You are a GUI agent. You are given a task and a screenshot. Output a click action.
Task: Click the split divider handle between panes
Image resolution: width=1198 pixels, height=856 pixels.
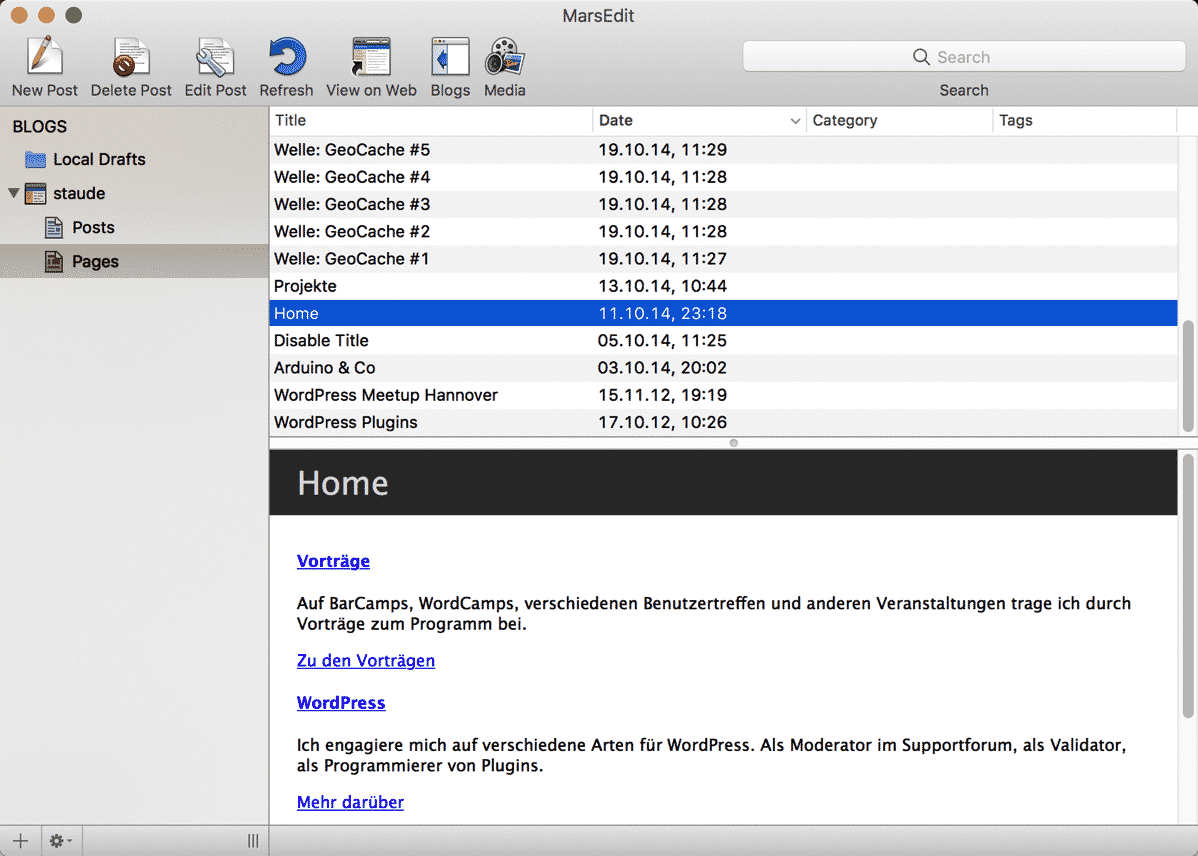733,442
